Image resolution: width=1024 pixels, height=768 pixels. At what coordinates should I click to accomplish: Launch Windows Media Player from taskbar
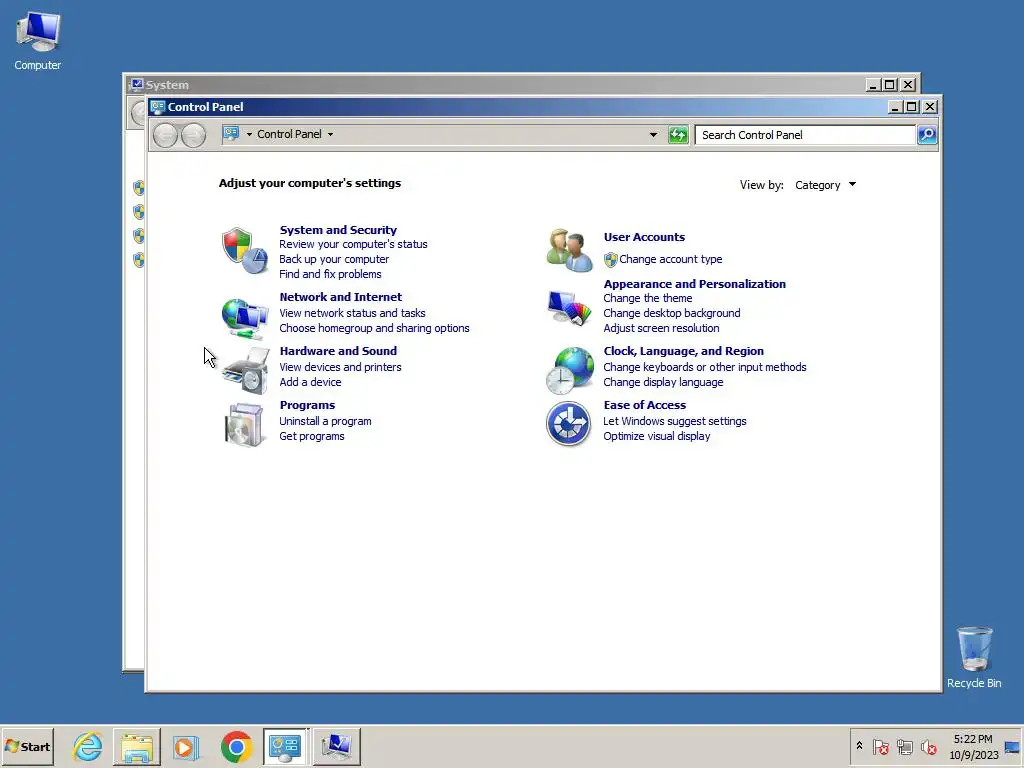[185, 747]
